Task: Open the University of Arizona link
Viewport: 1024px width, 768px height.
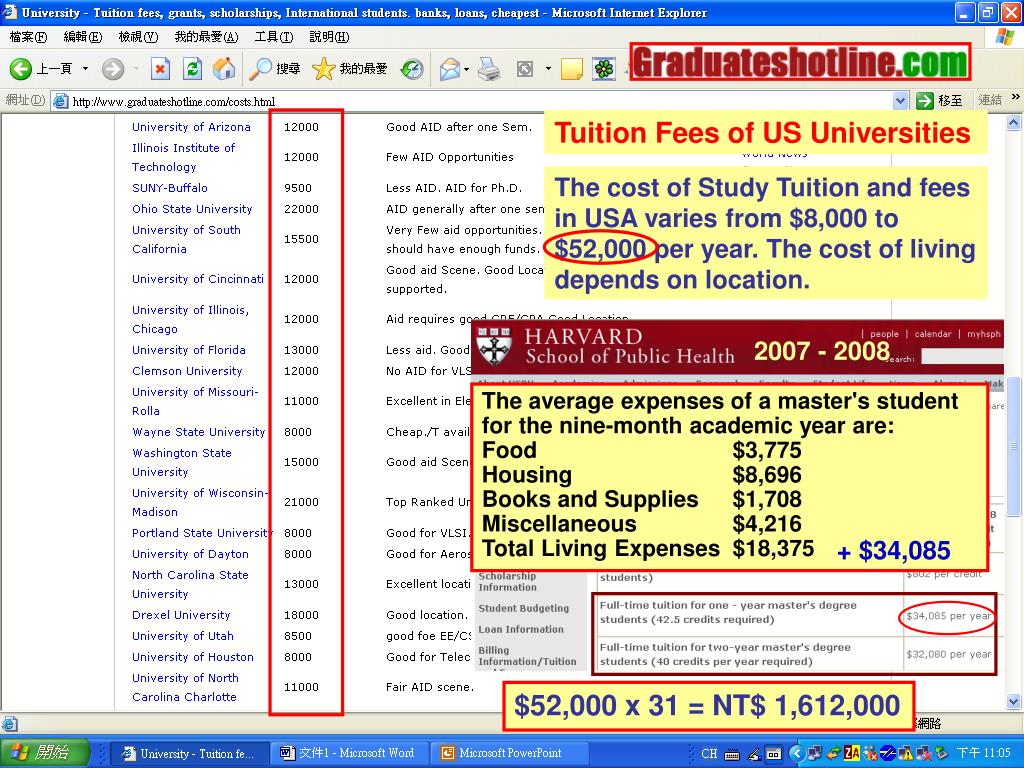Action: pos(191,127)
